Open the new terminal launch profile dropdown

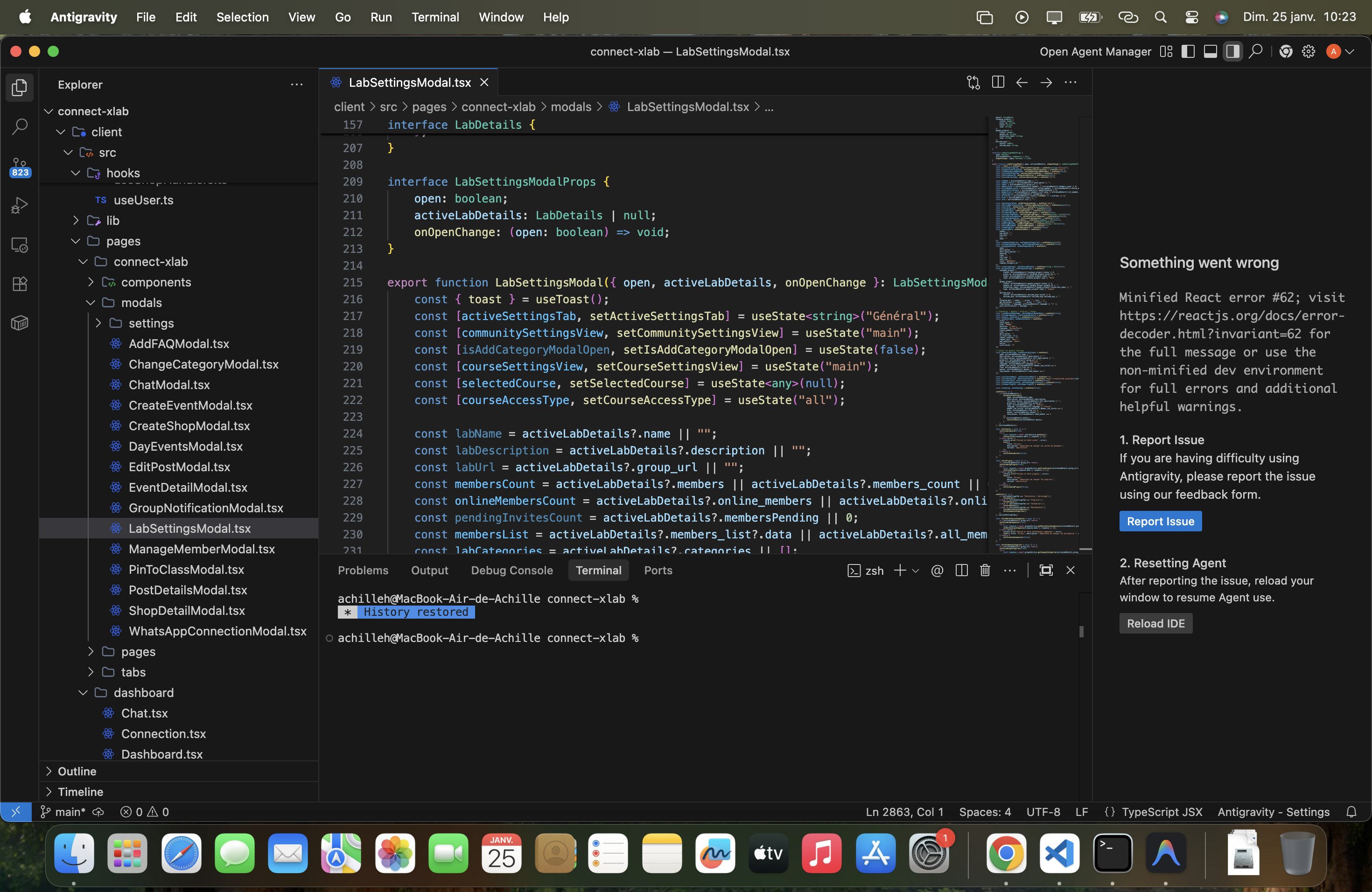916,570
